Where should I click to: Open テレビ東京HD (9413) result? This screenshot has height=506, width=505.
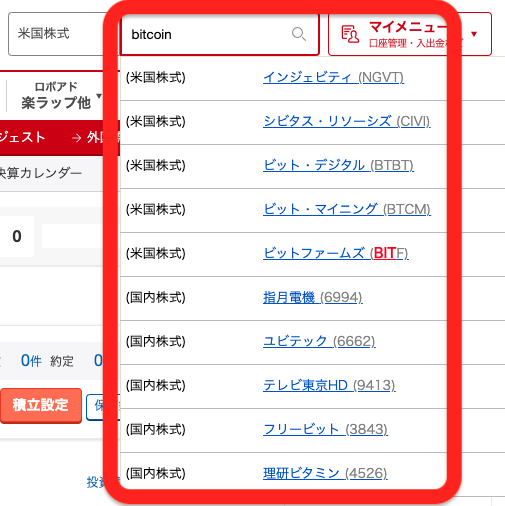[329, 386]
